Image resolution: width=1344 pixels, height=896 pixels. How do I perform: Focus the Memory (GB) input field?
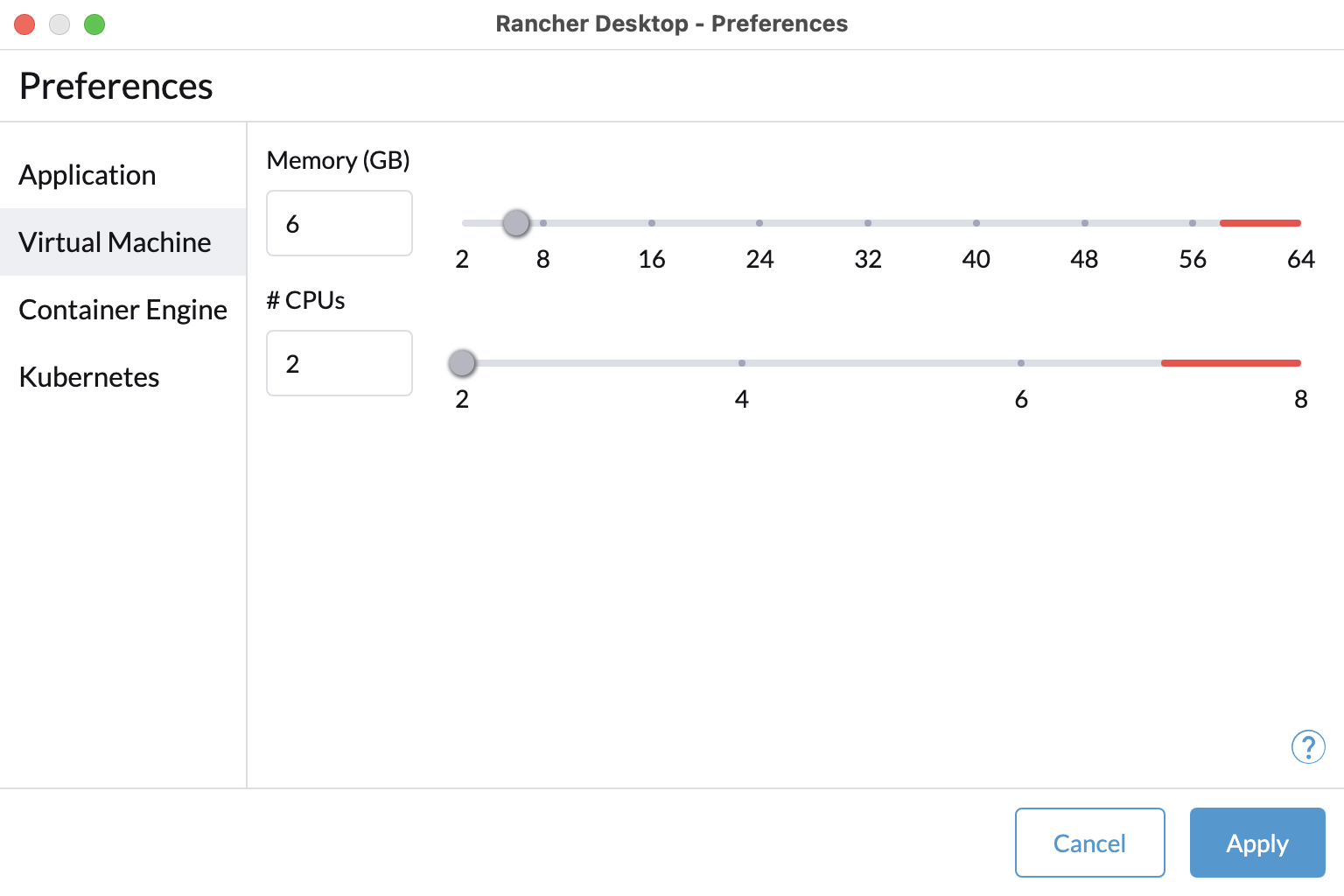(339, 223)
